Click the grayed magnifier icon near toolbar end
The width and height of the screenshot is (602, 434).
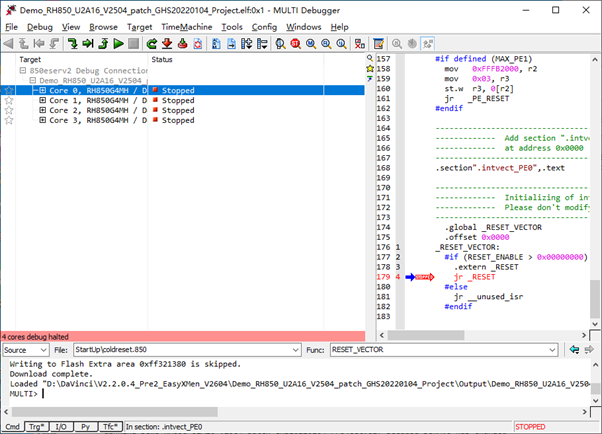pos(397,43)
